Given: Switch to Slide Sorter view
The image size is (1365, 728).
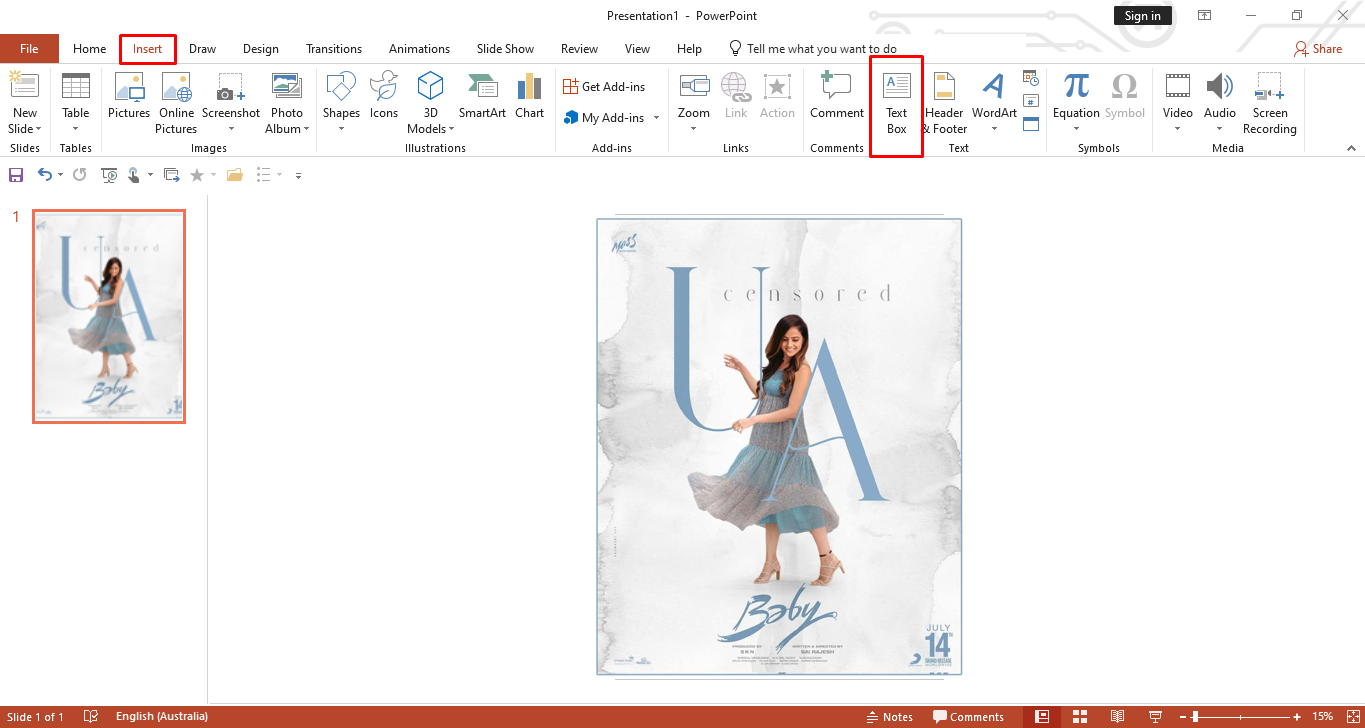Looking at the screenshot, I should click(x=1080, y=717).
